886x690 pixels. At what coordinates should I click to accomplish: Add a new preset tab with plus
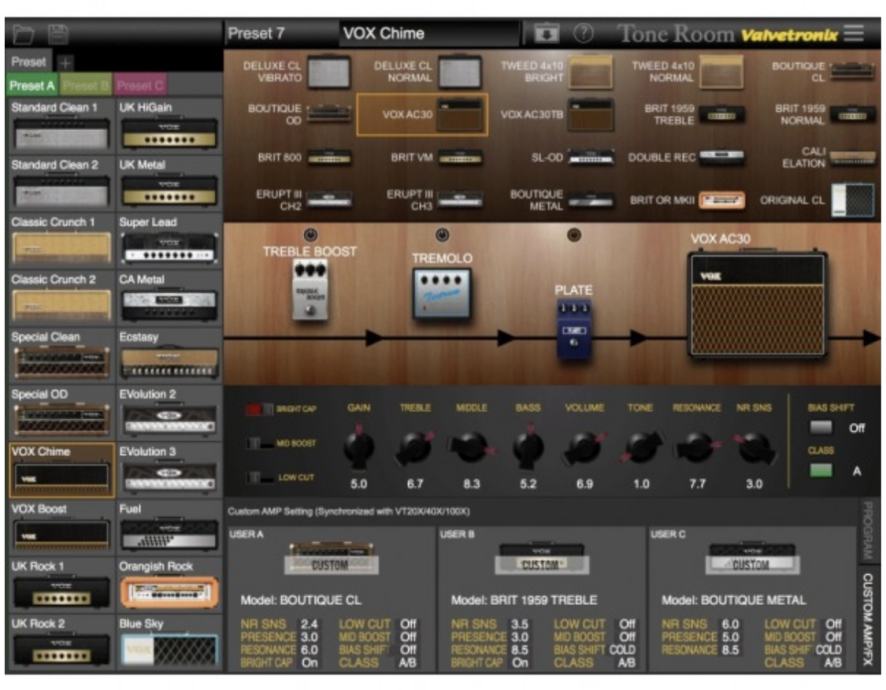click(66, 62)
